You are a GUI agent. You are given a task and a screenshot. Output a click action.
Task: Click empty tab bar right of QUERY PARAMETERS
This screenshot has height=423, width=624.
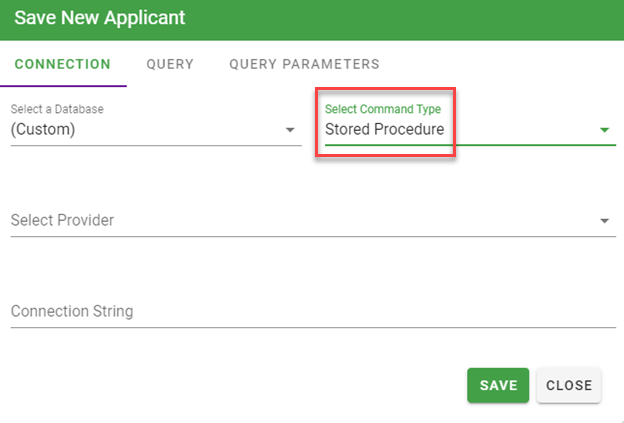point(500,64)
